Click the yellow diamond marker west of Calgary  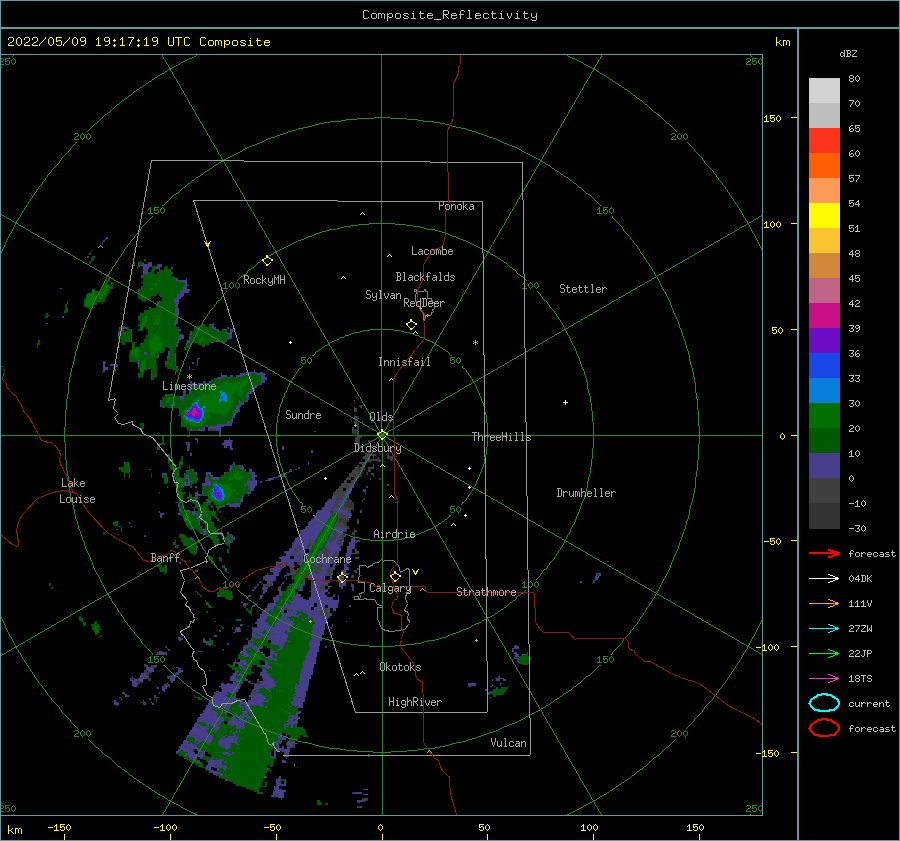click(x=342, y=578)
